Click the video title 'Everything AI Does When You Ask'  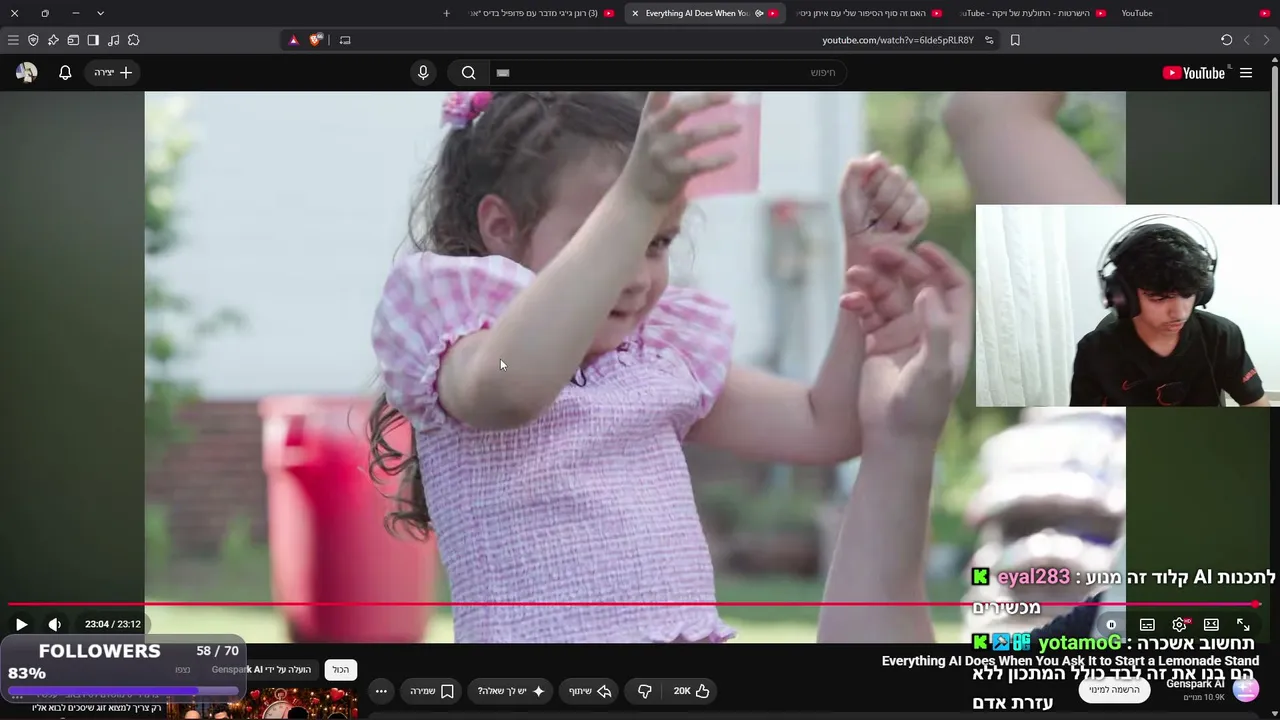[x=1070, y=661]
